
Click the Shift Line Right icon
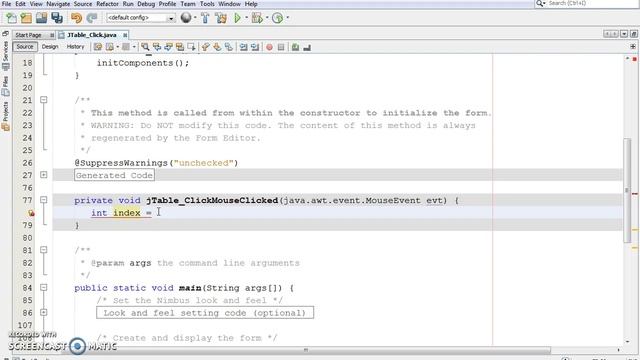(255, 47)
